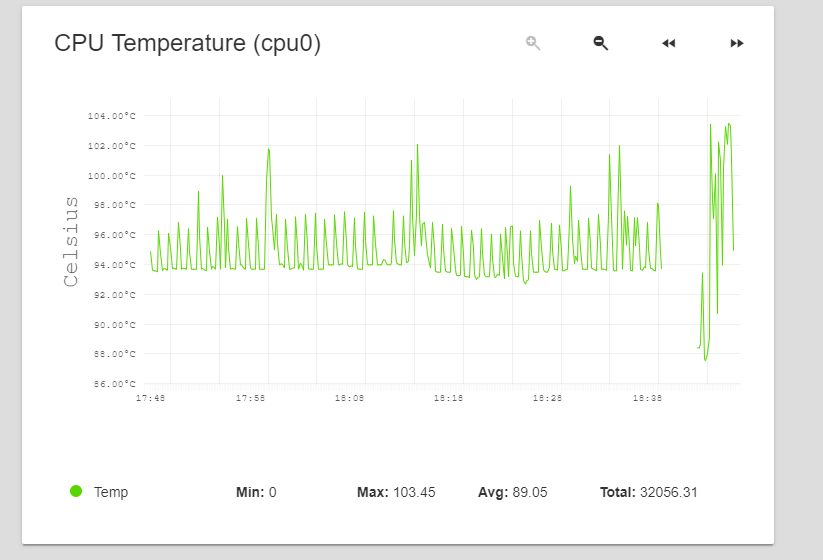This screenshot has width=823, height=560.
Task: Click the 100.00°C axis tick label
Action: click(112, 176)
